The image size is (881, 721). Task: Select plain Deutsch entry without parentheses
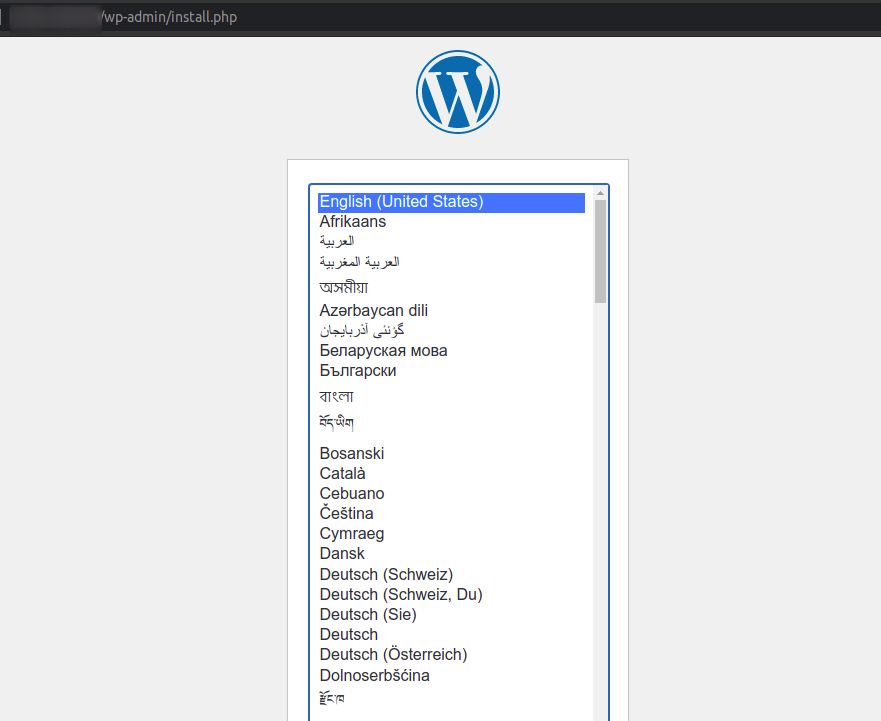click(451, 634)
